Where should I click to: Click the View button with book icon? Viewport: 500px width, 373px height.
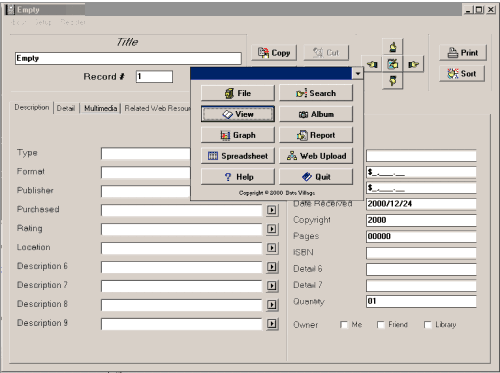[238, 114]
